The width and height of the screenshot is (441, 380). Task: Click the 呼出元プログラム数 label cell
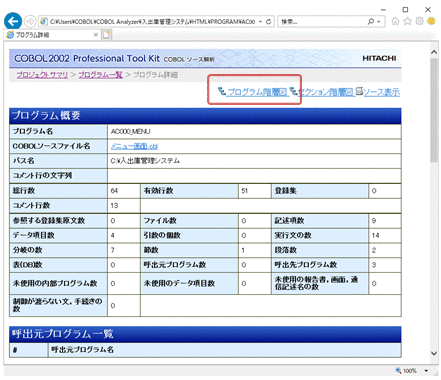[x=189, y=265]
